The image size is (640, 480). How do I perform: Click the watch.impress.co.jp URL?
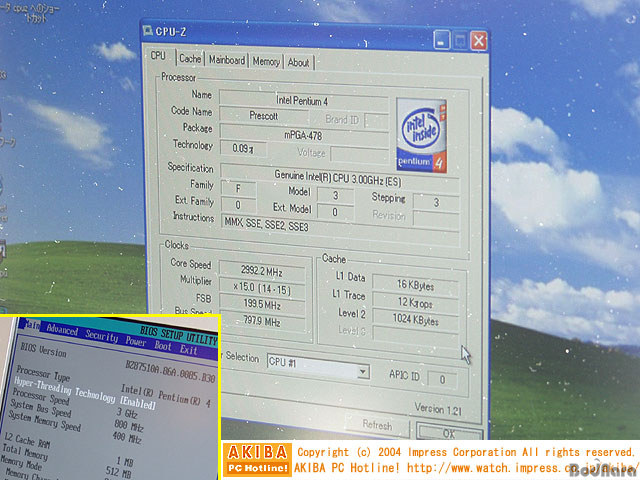(x=522, y=468)
